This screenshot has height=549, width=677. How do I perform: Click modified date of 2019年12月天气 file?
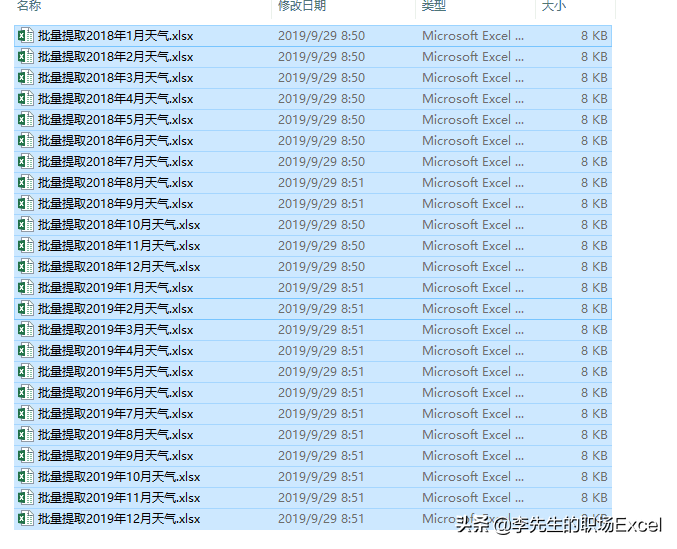click(x=321, y=519)
